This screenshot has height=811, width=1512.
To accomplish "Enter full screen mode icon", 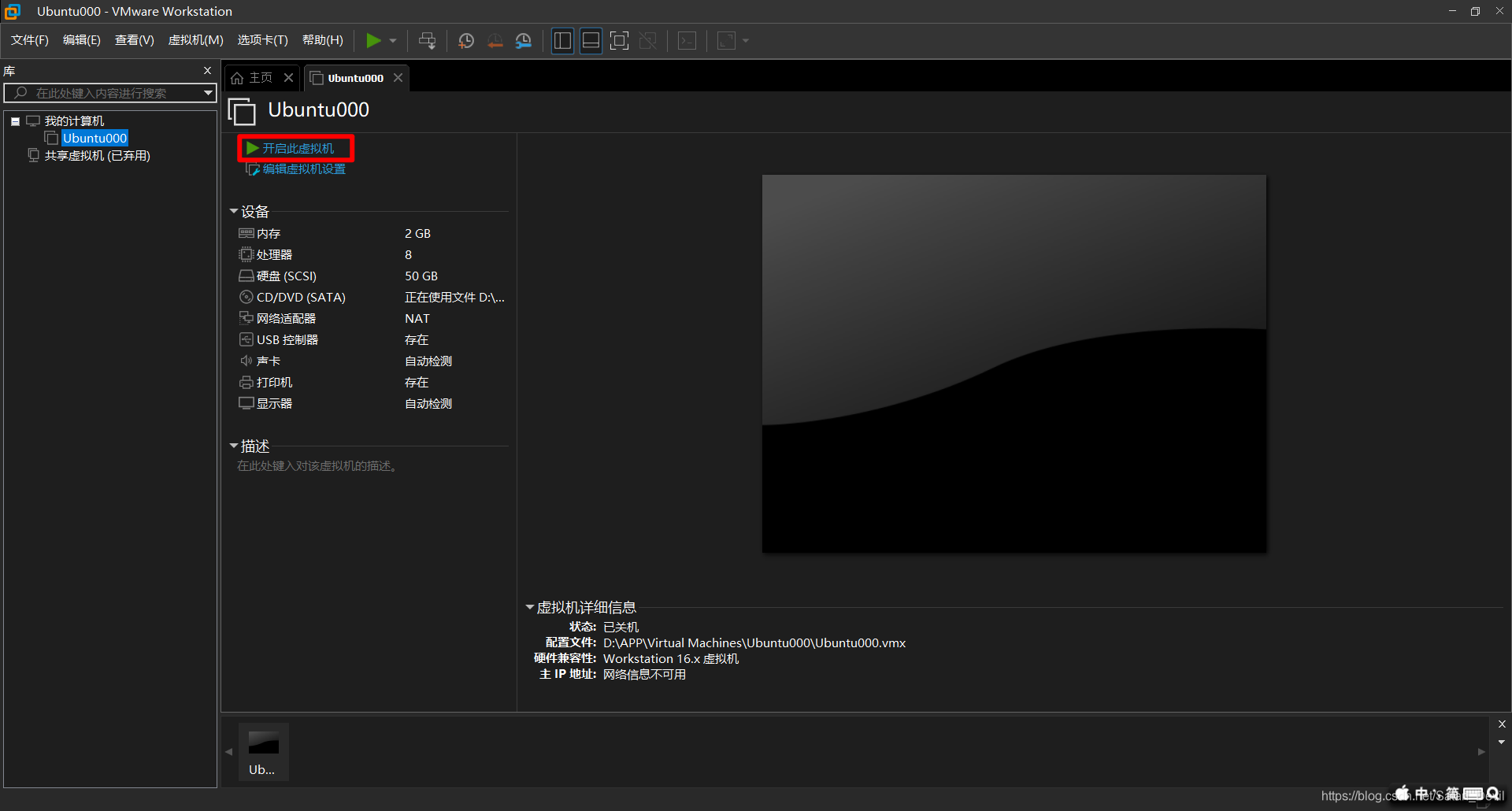I will (x=620, y=40).
